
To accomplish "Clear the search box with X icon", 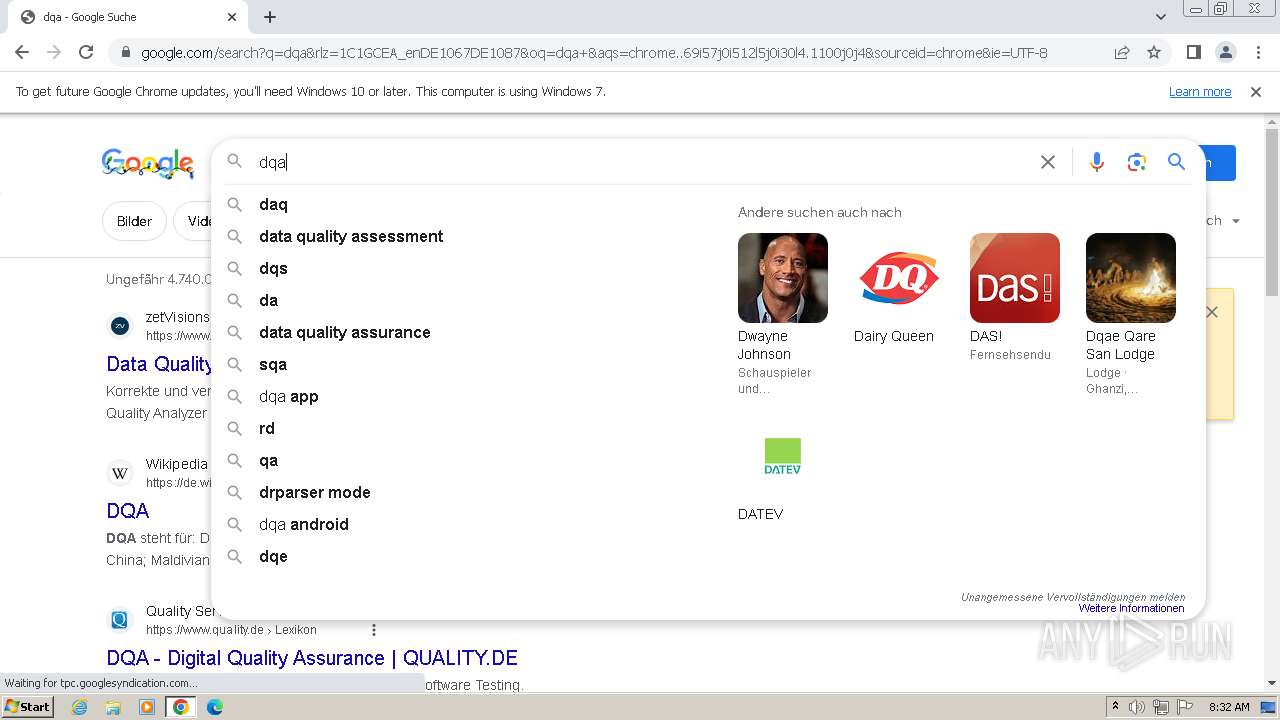I will (x=1047, y=162).
